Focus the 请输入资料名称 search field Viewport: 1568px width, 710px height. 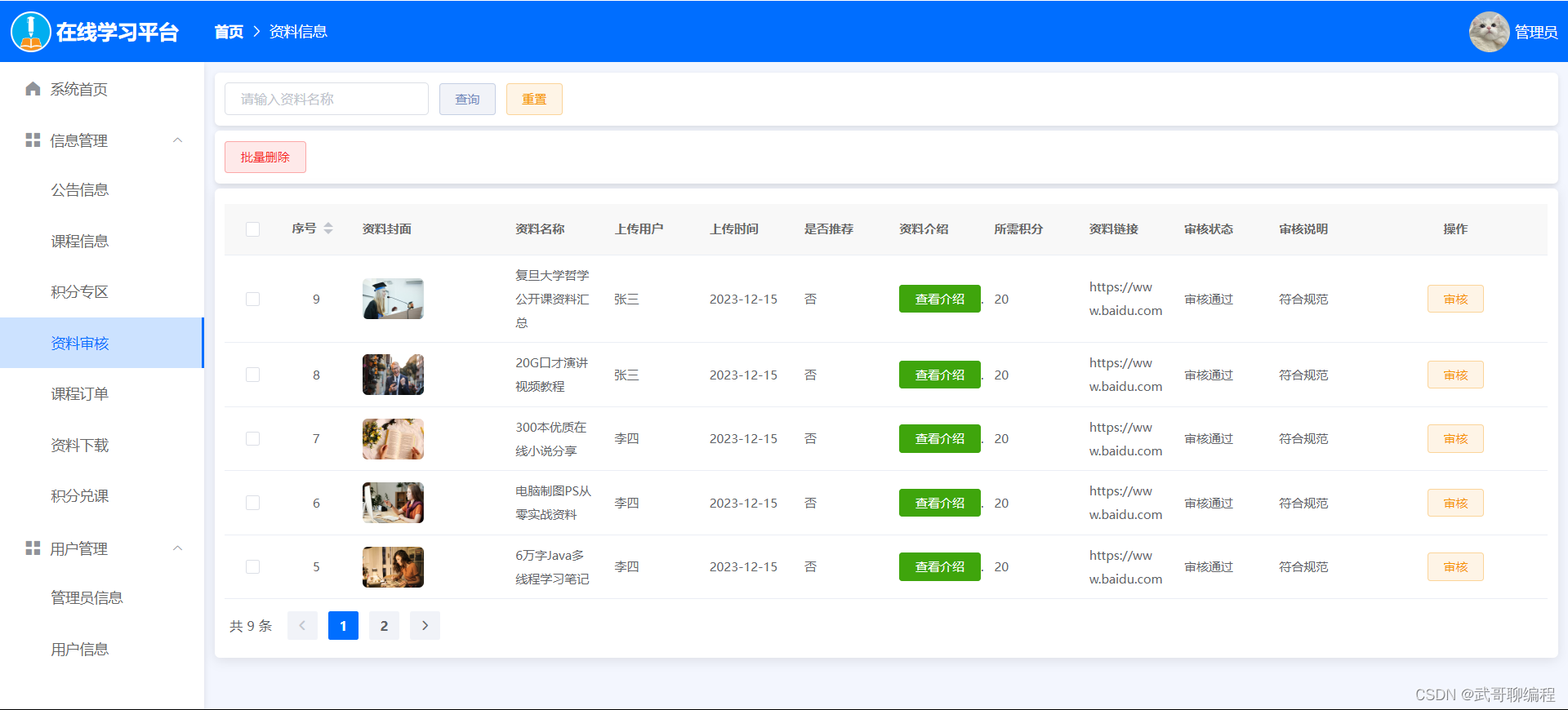coord(327,99)
